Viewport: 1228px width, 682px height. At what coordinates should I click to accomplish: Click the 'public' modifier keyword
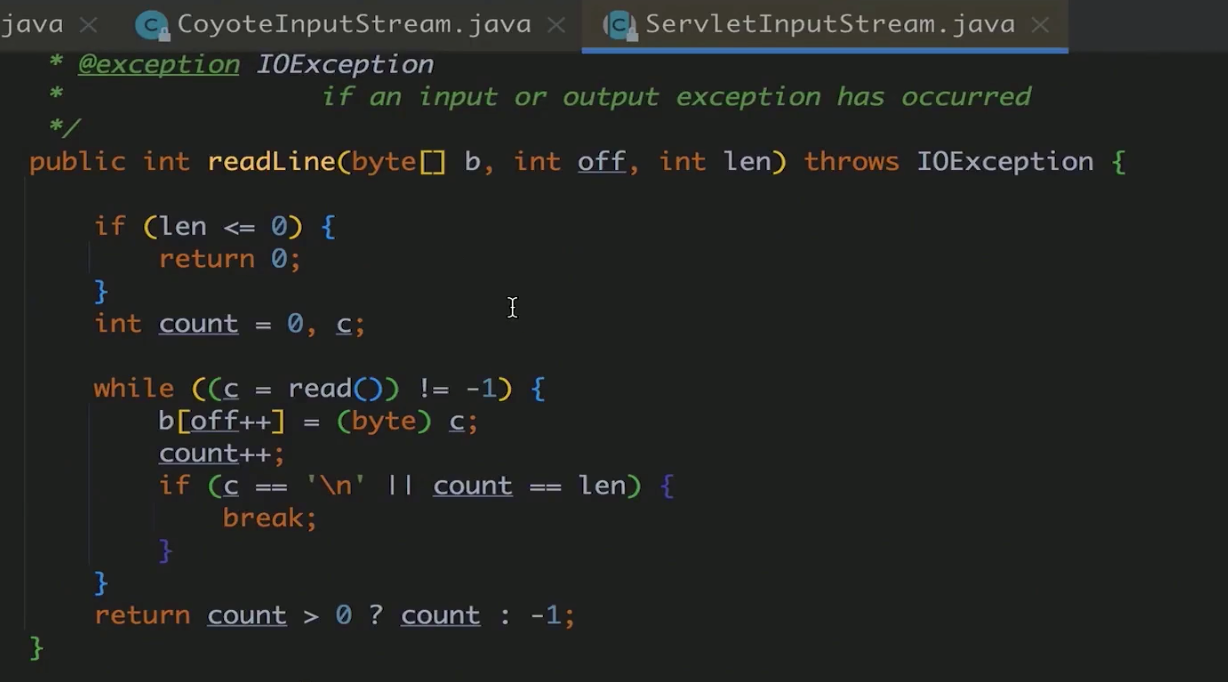coord(77,162)
